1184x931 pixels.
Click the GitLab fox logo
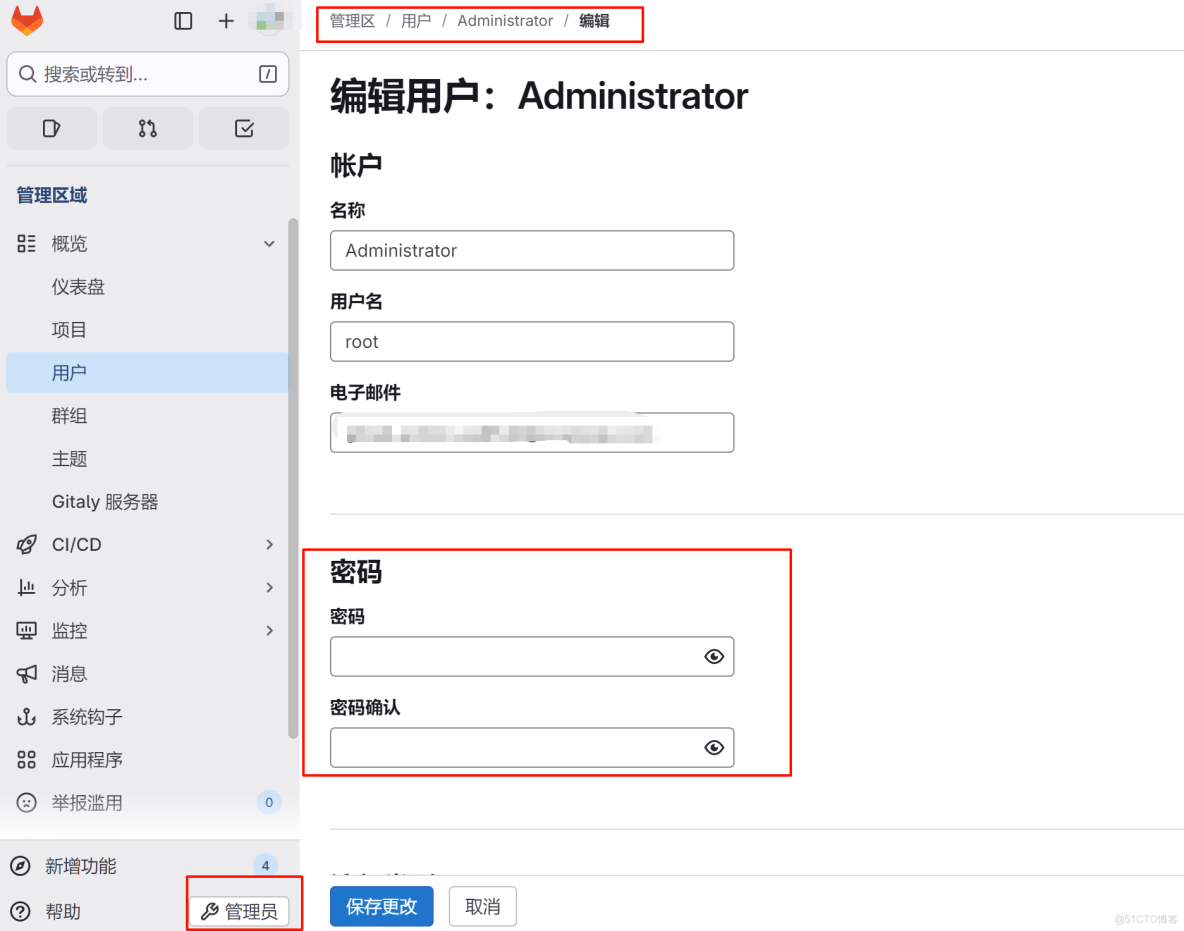click(x=26, y=20)
